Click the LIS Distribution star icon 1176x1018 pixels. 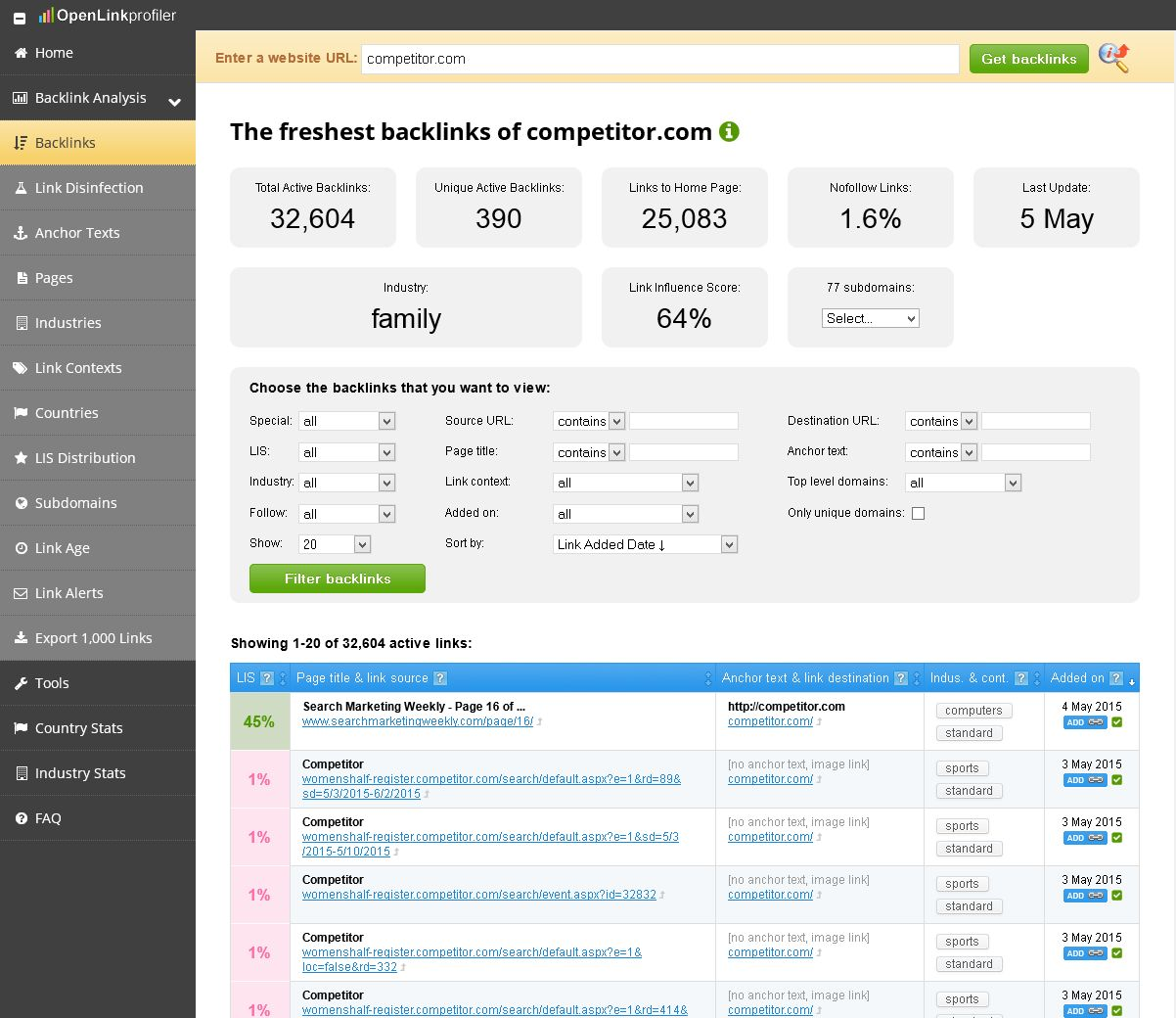(x=20, y=458)
